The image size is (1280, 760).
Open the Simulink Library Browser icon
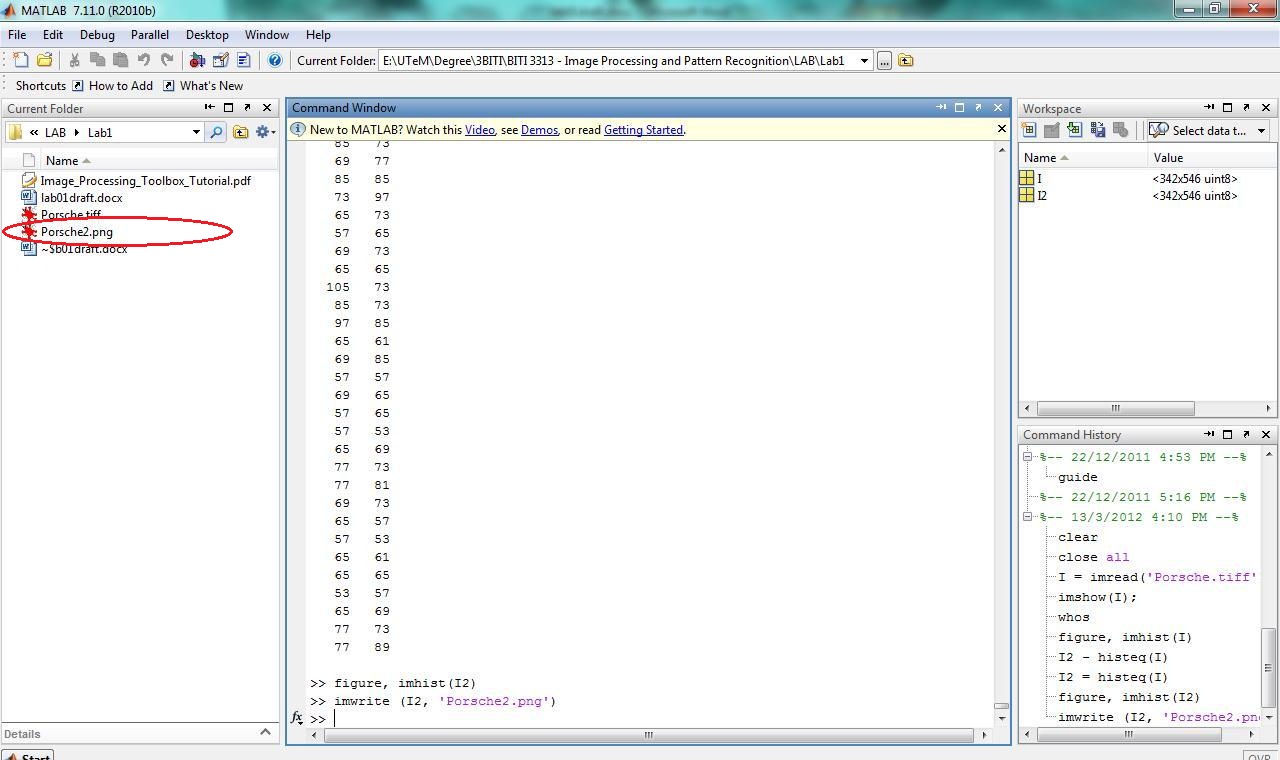click(x=197, y=60)
